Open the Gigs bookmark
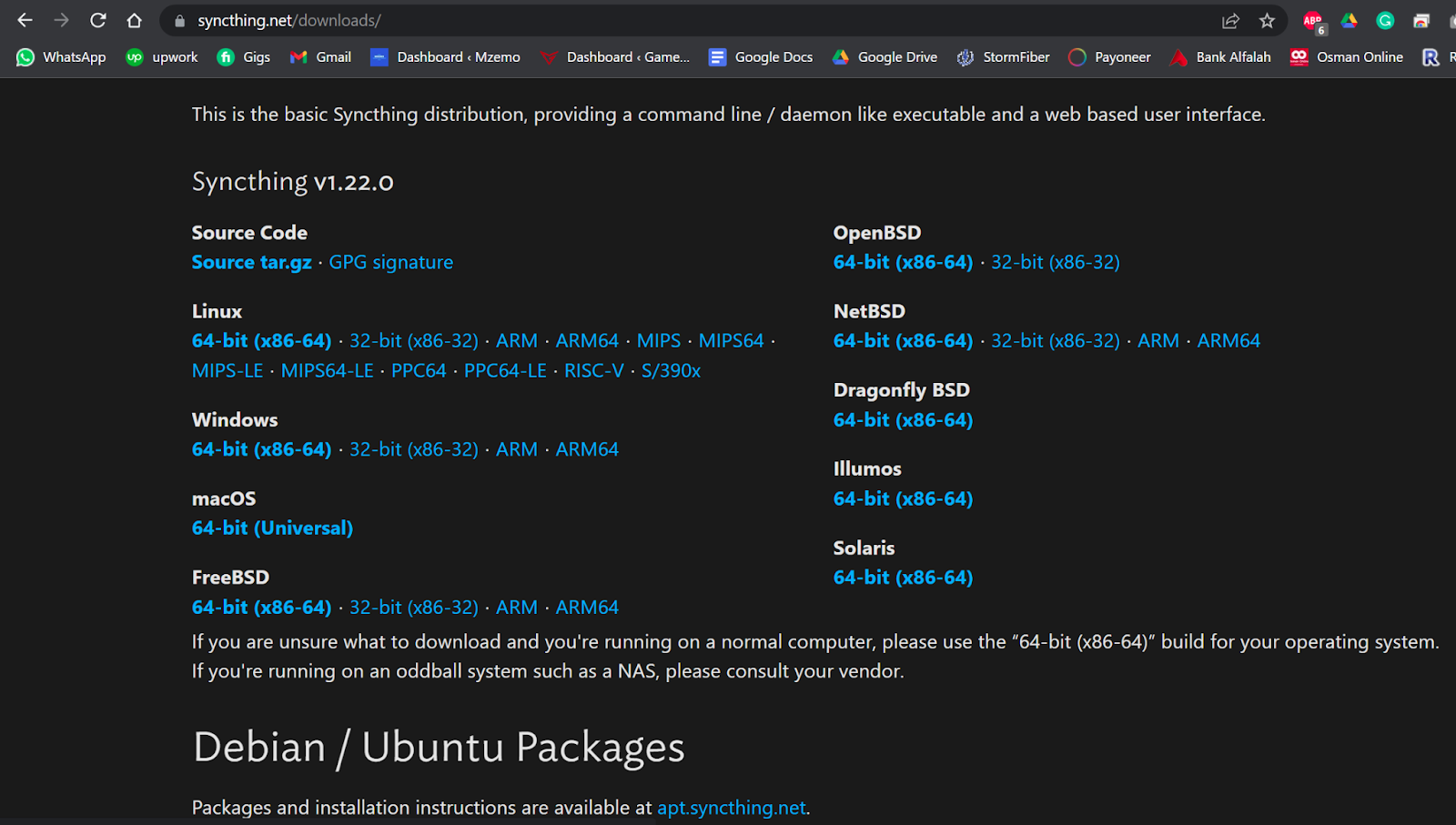The height and width of the screenshot is (825, 1456). tap(244, 57)
